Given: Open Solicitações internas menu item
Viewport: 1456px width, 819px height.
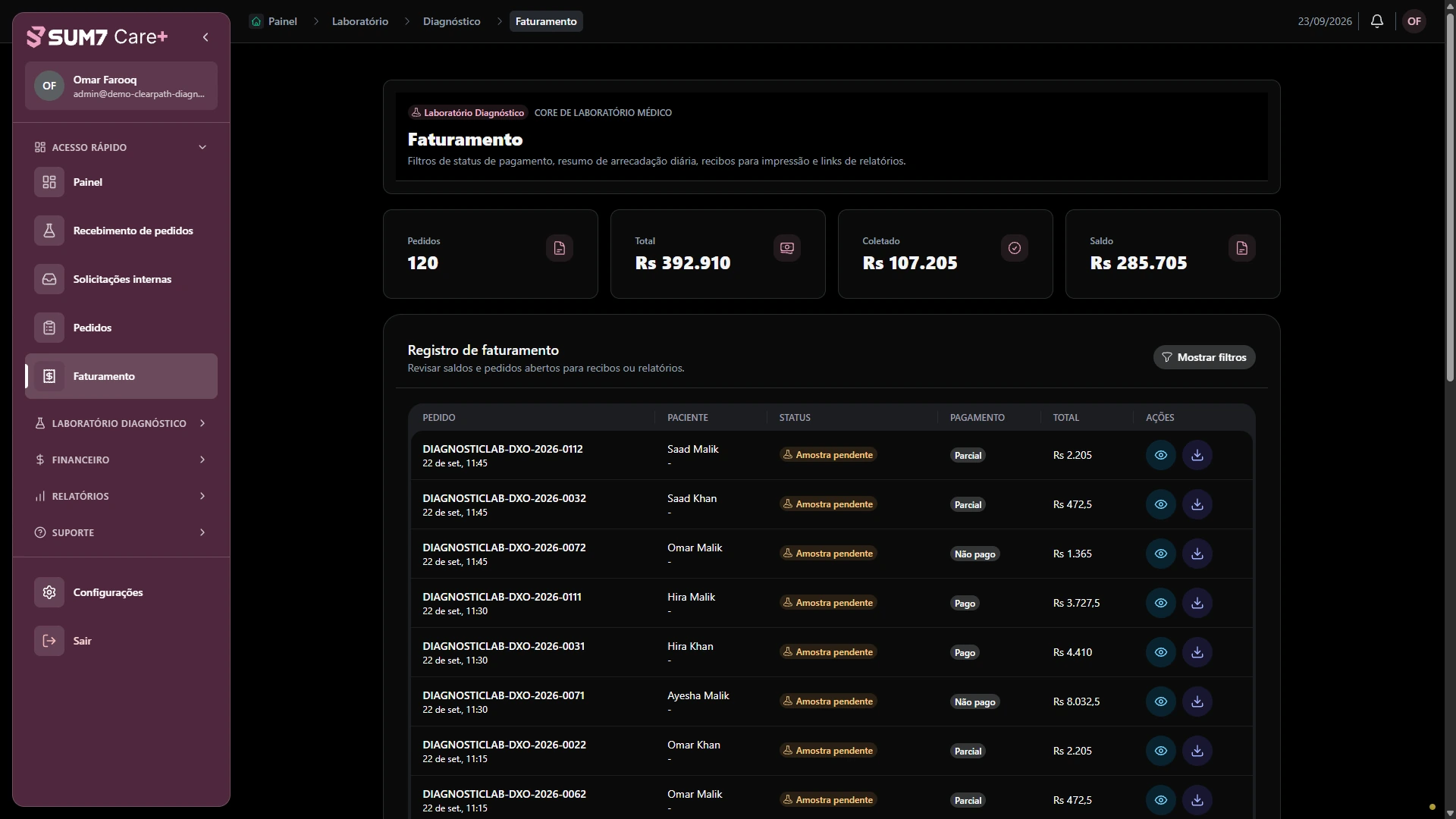Looking at the screenshot, I should [121, 279].
